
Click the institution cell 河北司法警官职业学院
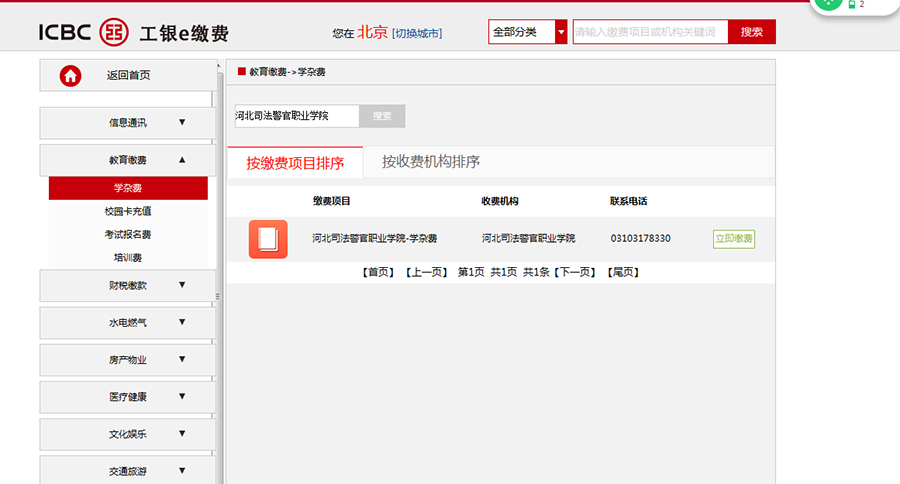528,238
